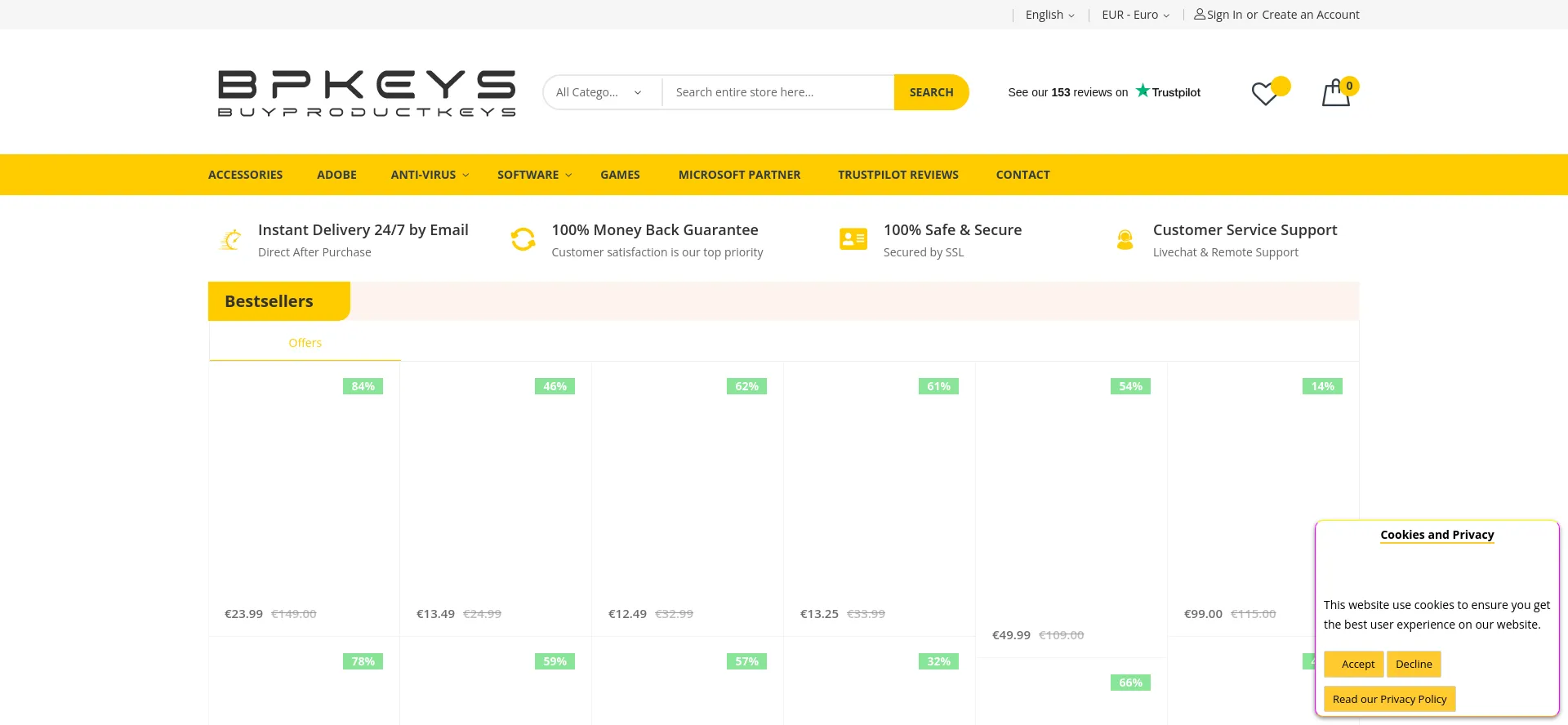Click the €23.99 product price
This screenshot has width=1568, height=725.
(x=243, y=614)
